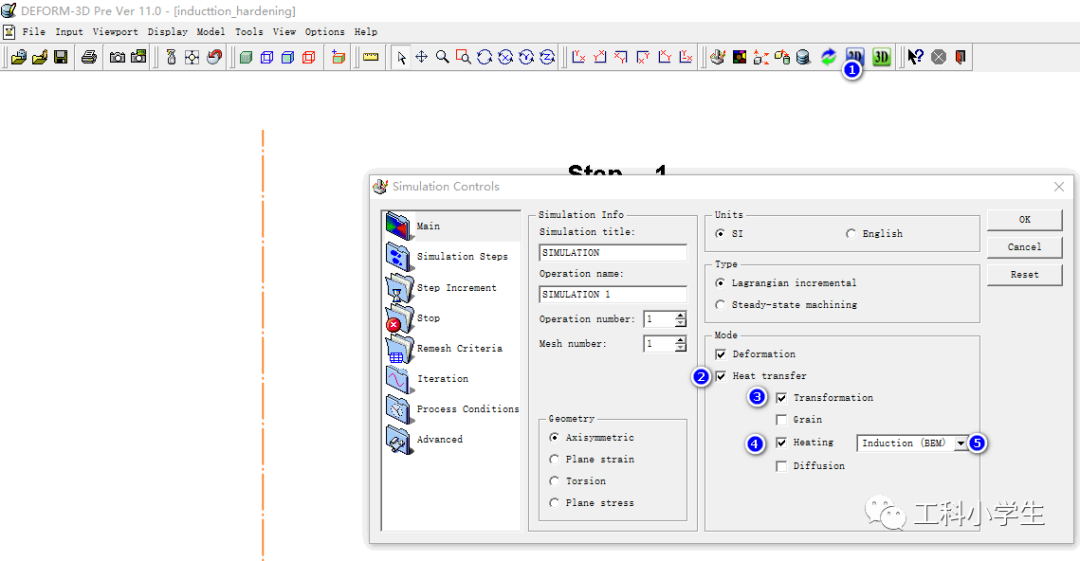
Task: Click the printer icon
Action: pos(89,57)
